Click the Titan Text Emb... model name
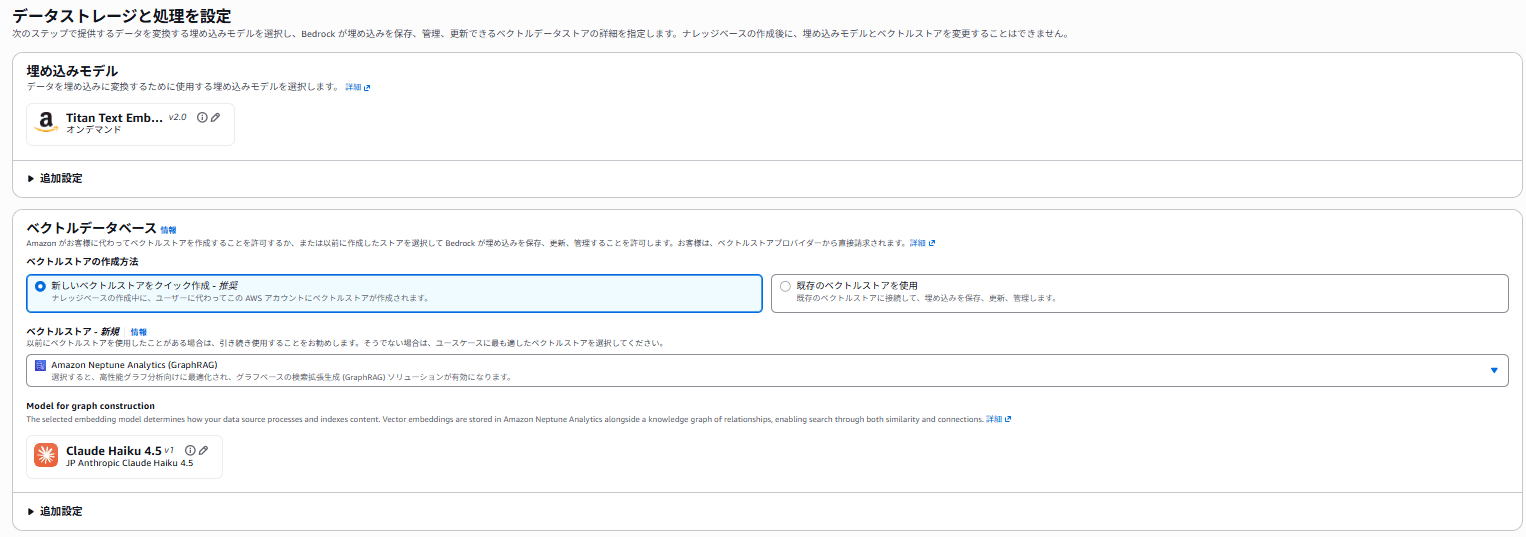The width and height of the screenshot is (1526, 537). pyautogui.click(x=114, y=118)
